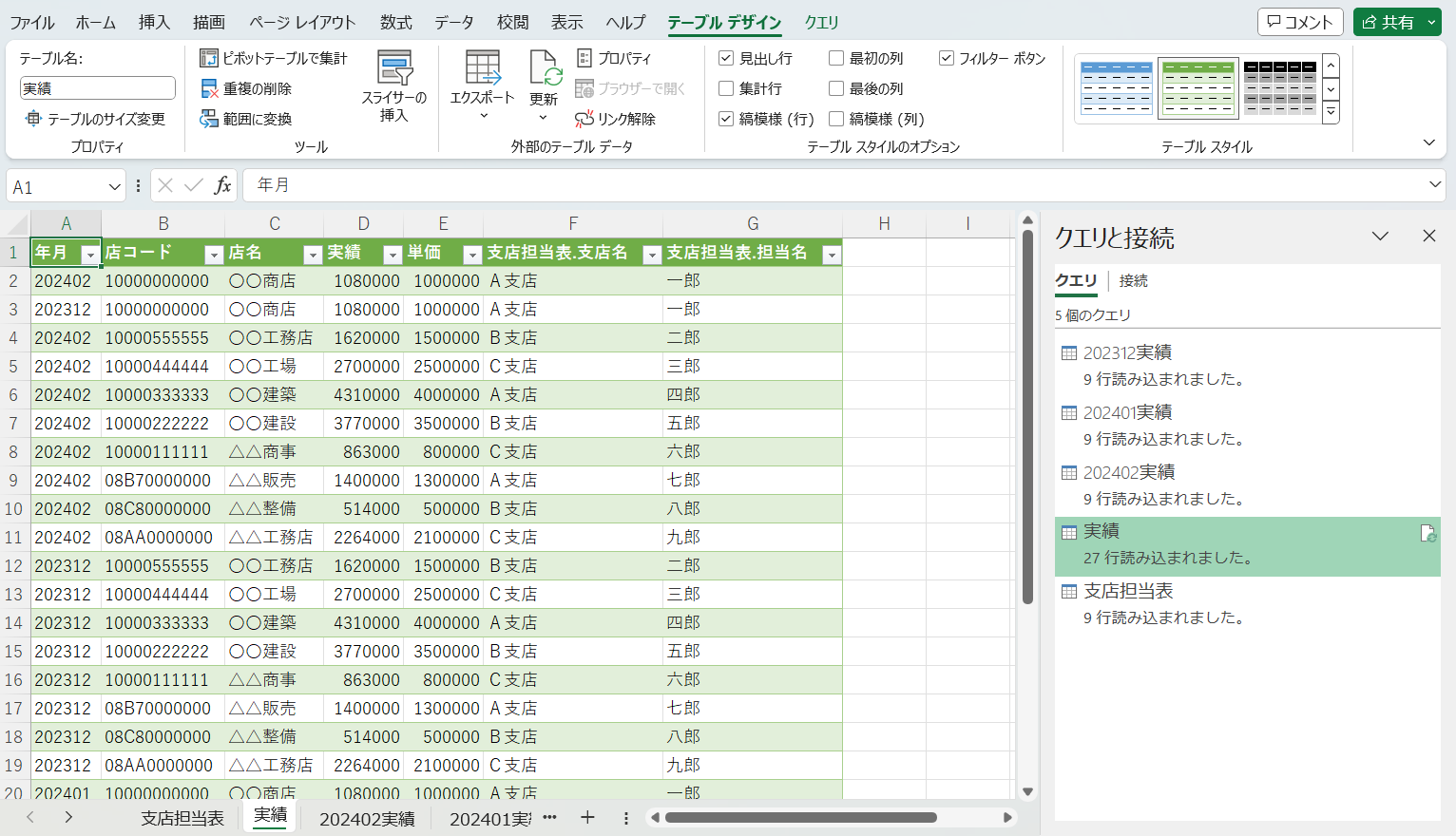1456x836 pixels.
Task: Click the 202401実績 query table icon
Action: click(x=1069, y=413)
